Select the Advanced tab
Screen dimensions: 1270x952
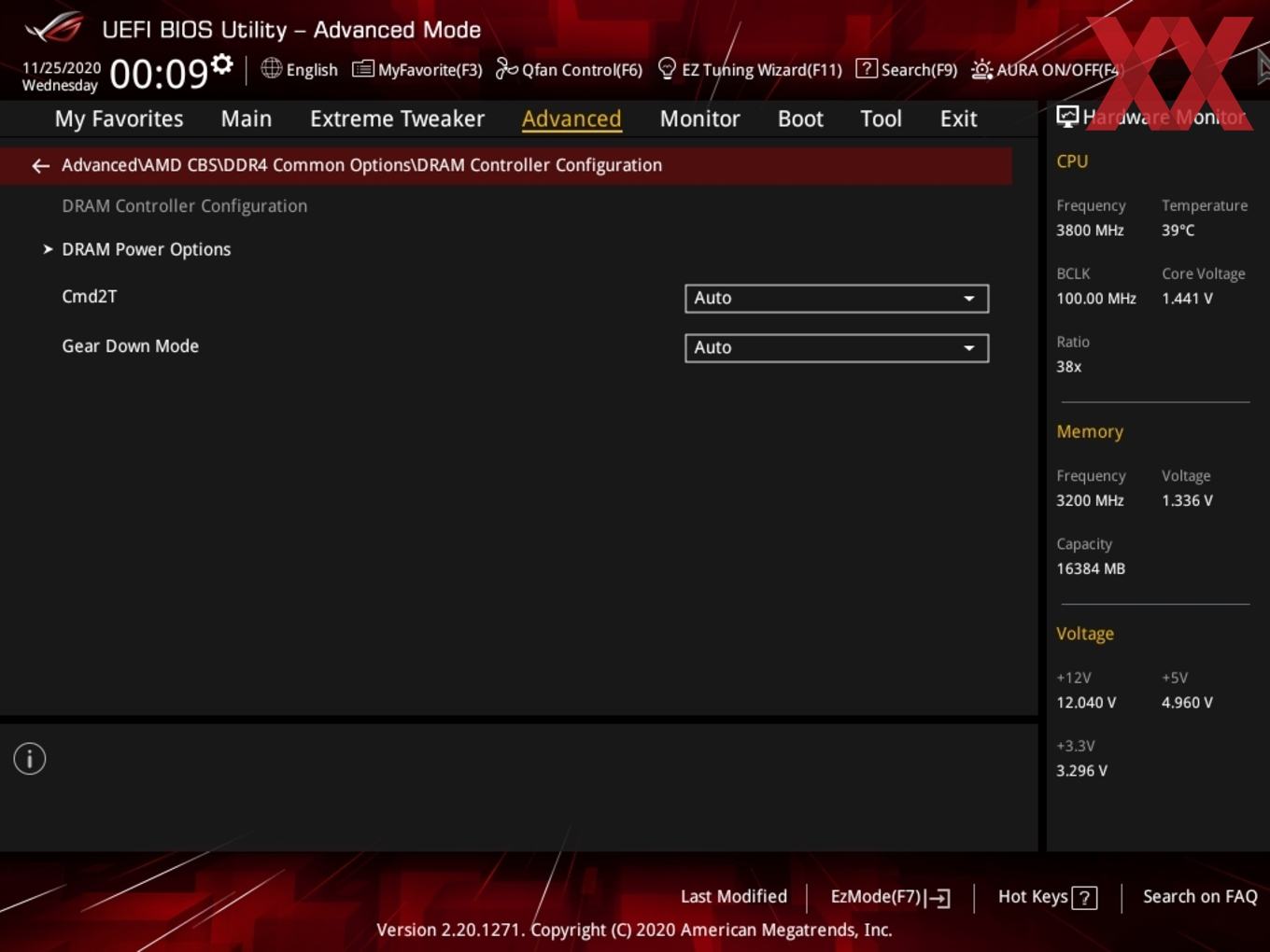[571, 119]
